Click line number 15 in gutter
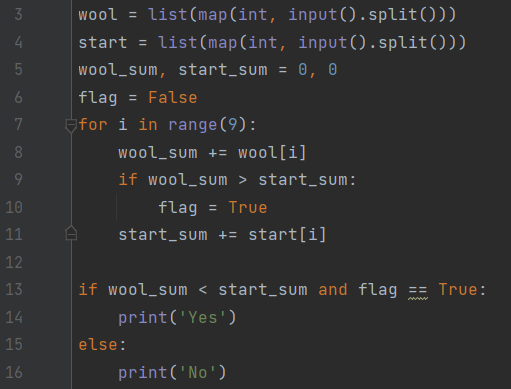 [x=14, y=345]
